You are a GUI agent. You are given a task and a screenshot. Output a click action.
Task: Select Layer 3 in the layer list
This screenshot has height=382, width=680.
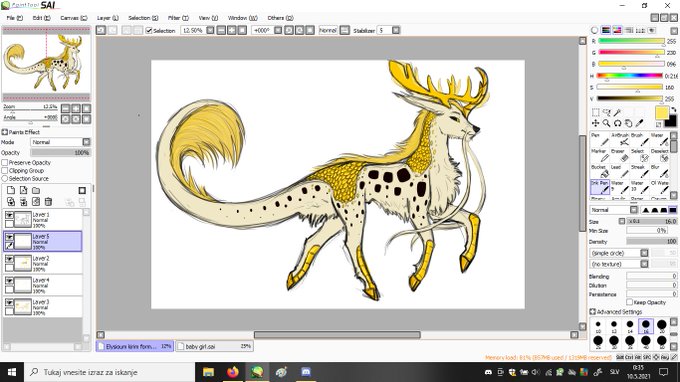[x=42, y=307]
